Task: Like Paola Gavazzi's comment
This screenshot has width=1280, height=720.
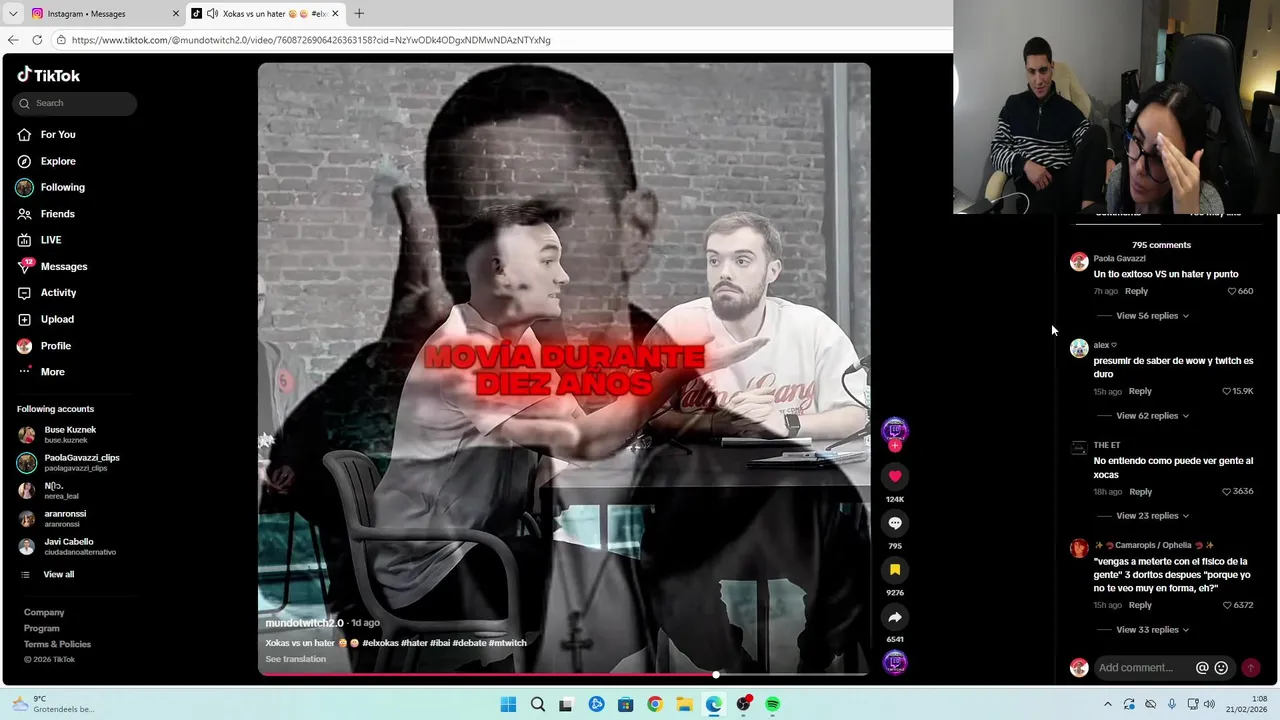Action: tap(1232, 291)
